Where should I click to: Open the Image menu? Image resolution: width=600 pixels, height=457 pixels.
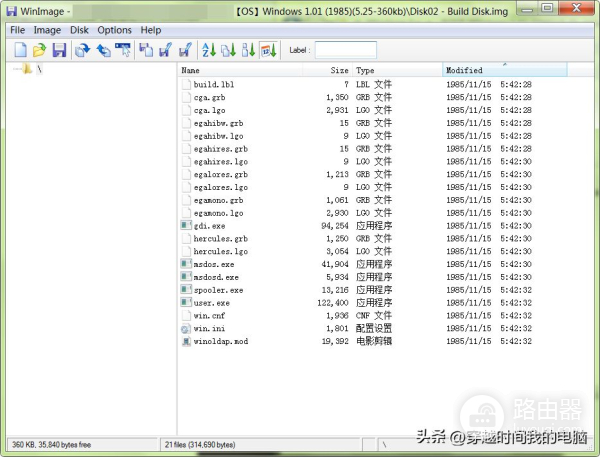(47, 30)
